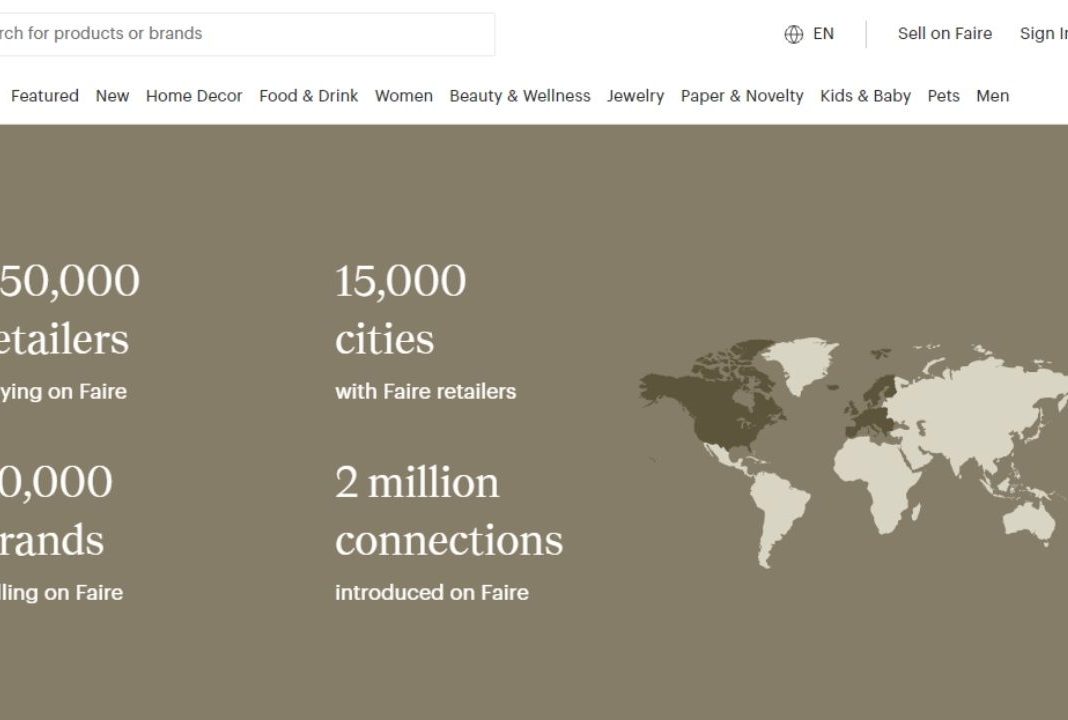
Task: Click the "connections" heading text
Action: [x=449, y=540]
